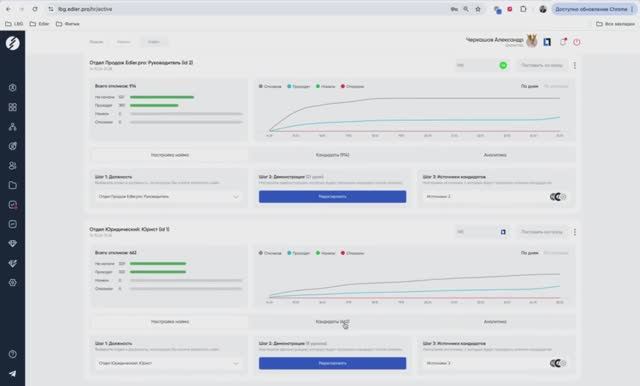Open the question-mark help icon in sidebar

[13, 354]
